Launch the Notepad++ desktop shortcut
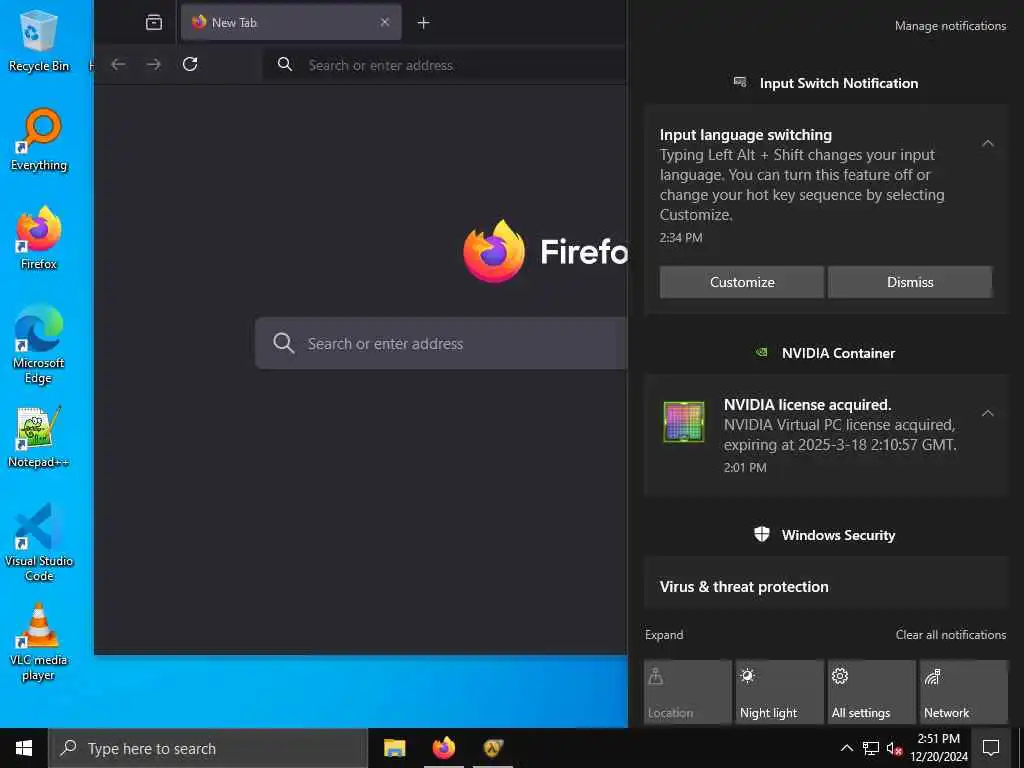1024x768 pixels. pyautogui.click(x=39, y=437)
